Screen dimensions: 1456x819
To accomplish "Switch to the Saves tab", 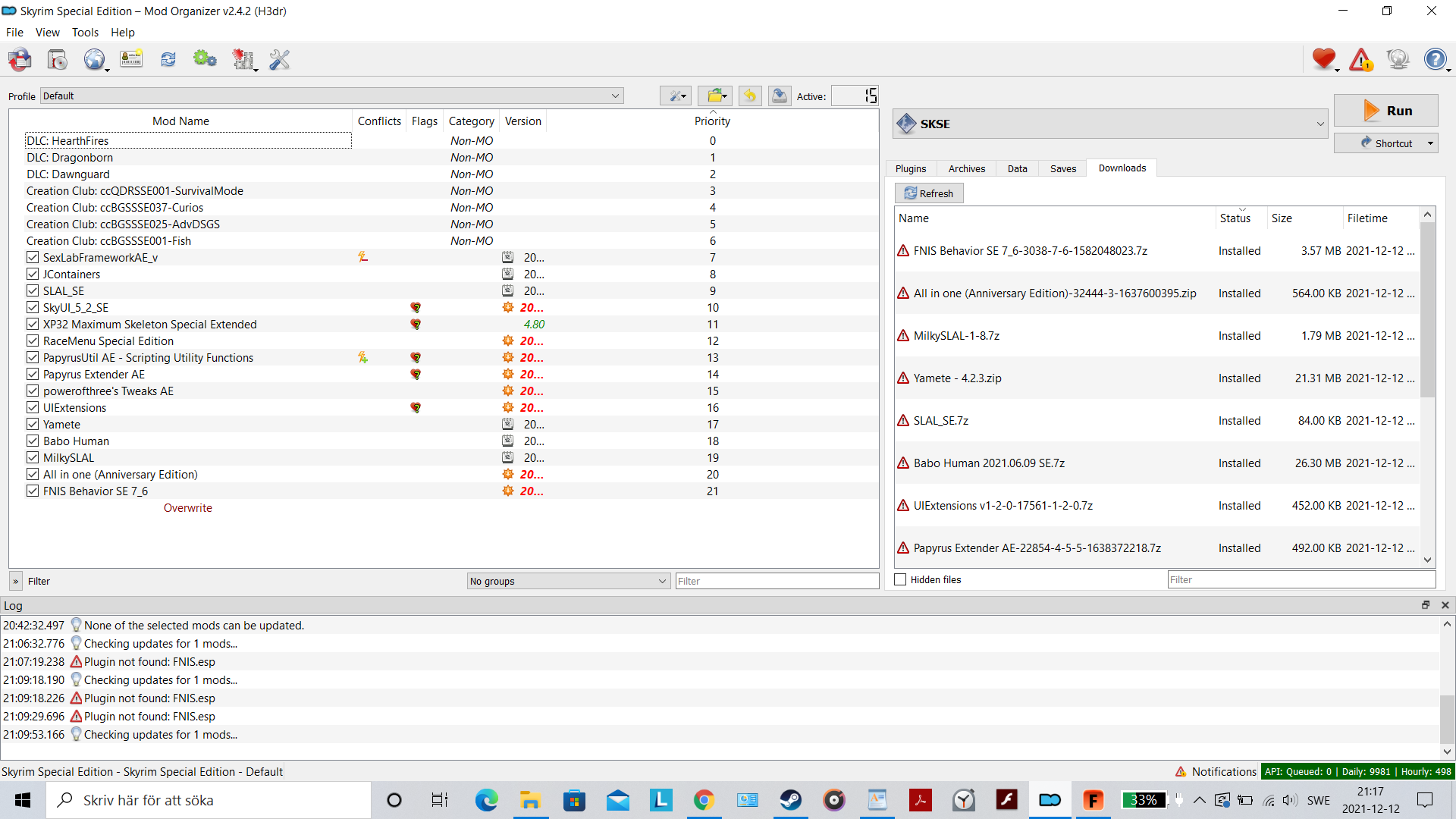I will 1063,168.
